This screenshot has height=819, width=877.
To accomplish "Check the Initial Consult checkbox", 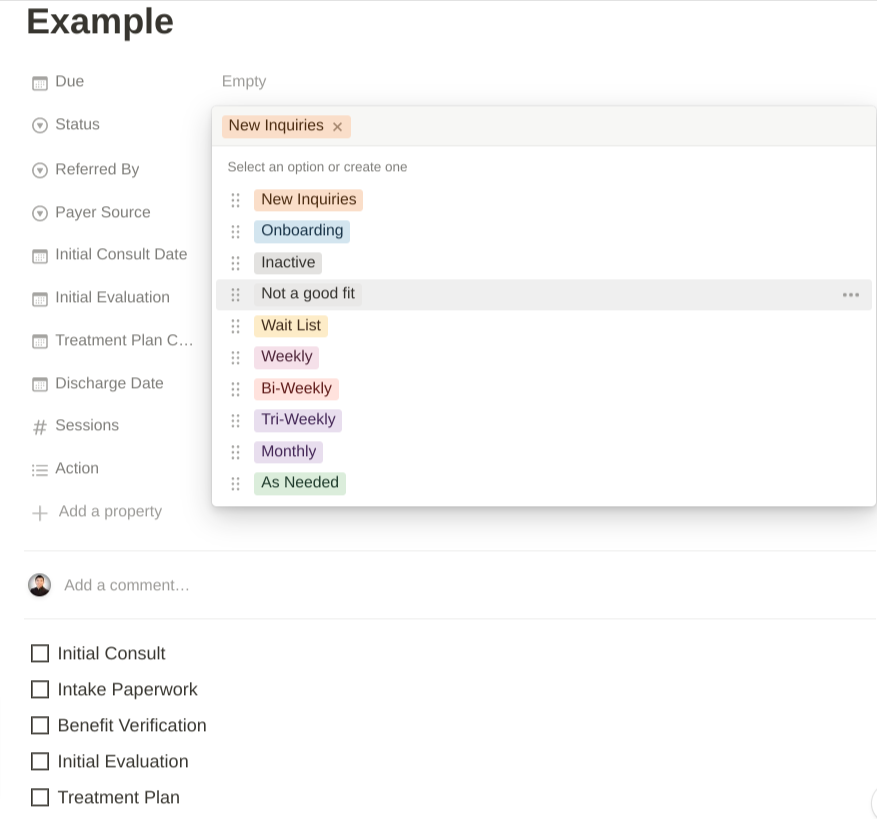I will pos(40,653).
